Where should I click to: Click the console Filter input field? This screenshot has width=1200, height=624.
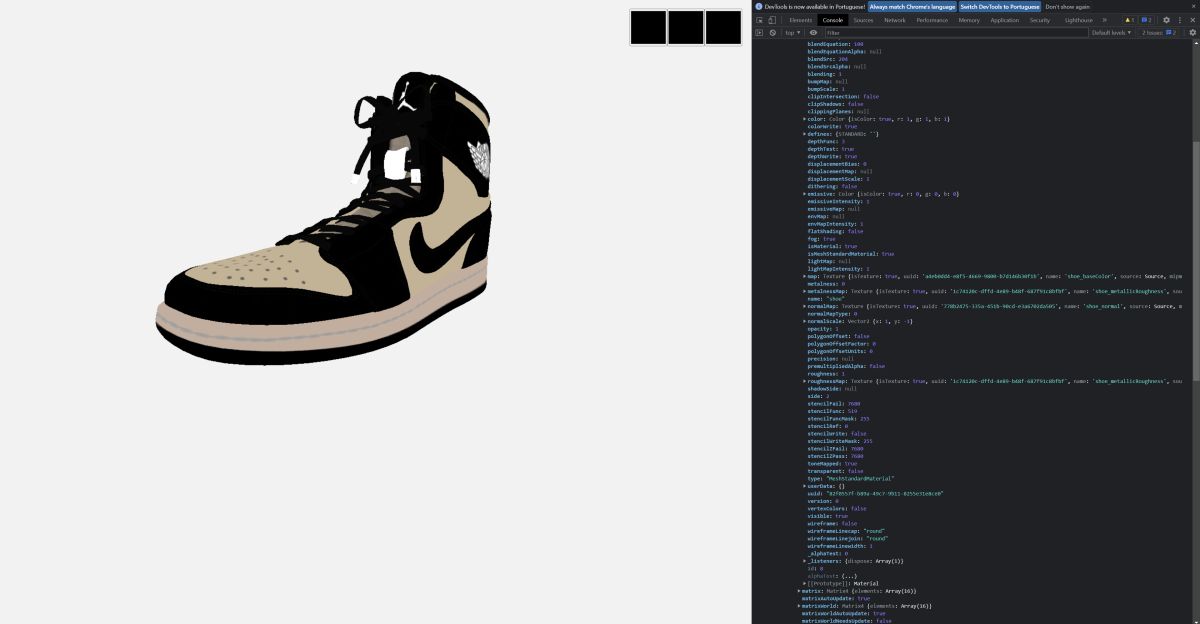(x=955, y=33)
